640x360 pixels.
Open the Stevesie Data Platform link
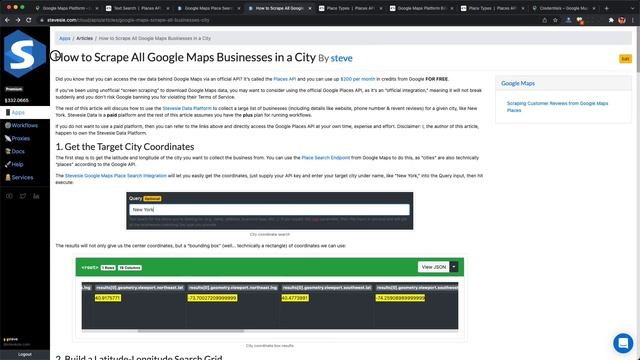[187, 109]
